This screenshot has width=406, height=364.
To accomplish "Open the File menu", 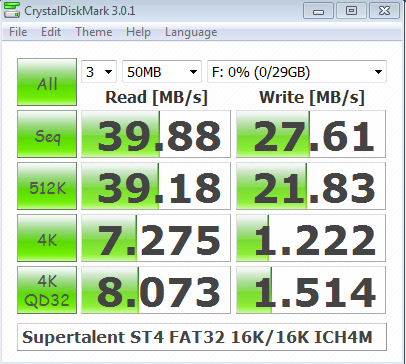I will (x=18, y=32).
